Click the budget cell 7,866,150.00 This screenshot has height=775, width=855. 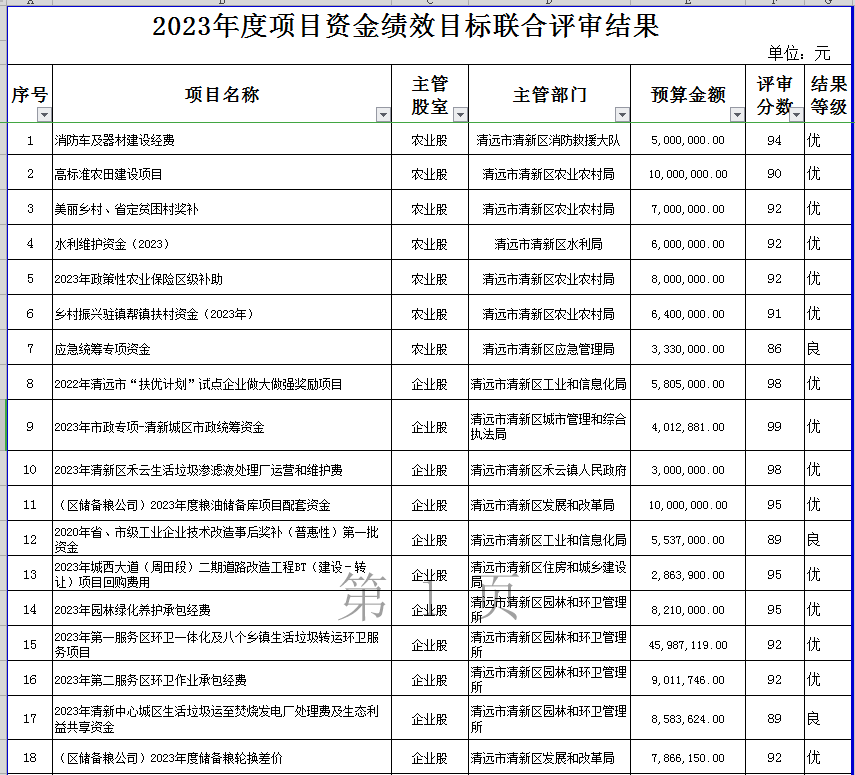(688, 758)
